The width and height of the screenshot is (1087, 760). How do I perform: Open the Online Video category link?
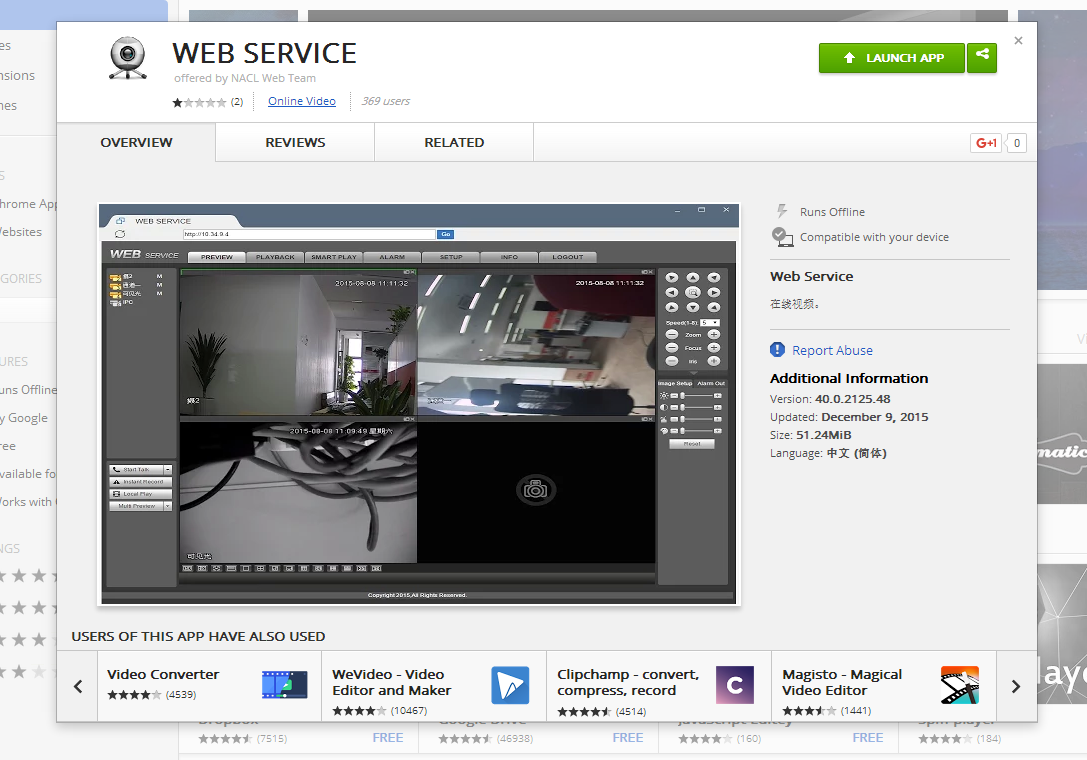coord(302,101)
